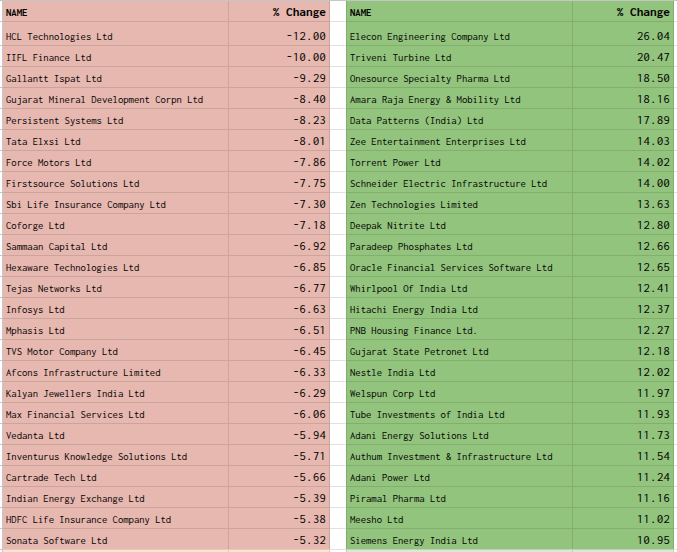Select Gujarat State Petronet Ltd
Image resolution: width=677 pixels, height=552 pixels.
coord(459,352)
